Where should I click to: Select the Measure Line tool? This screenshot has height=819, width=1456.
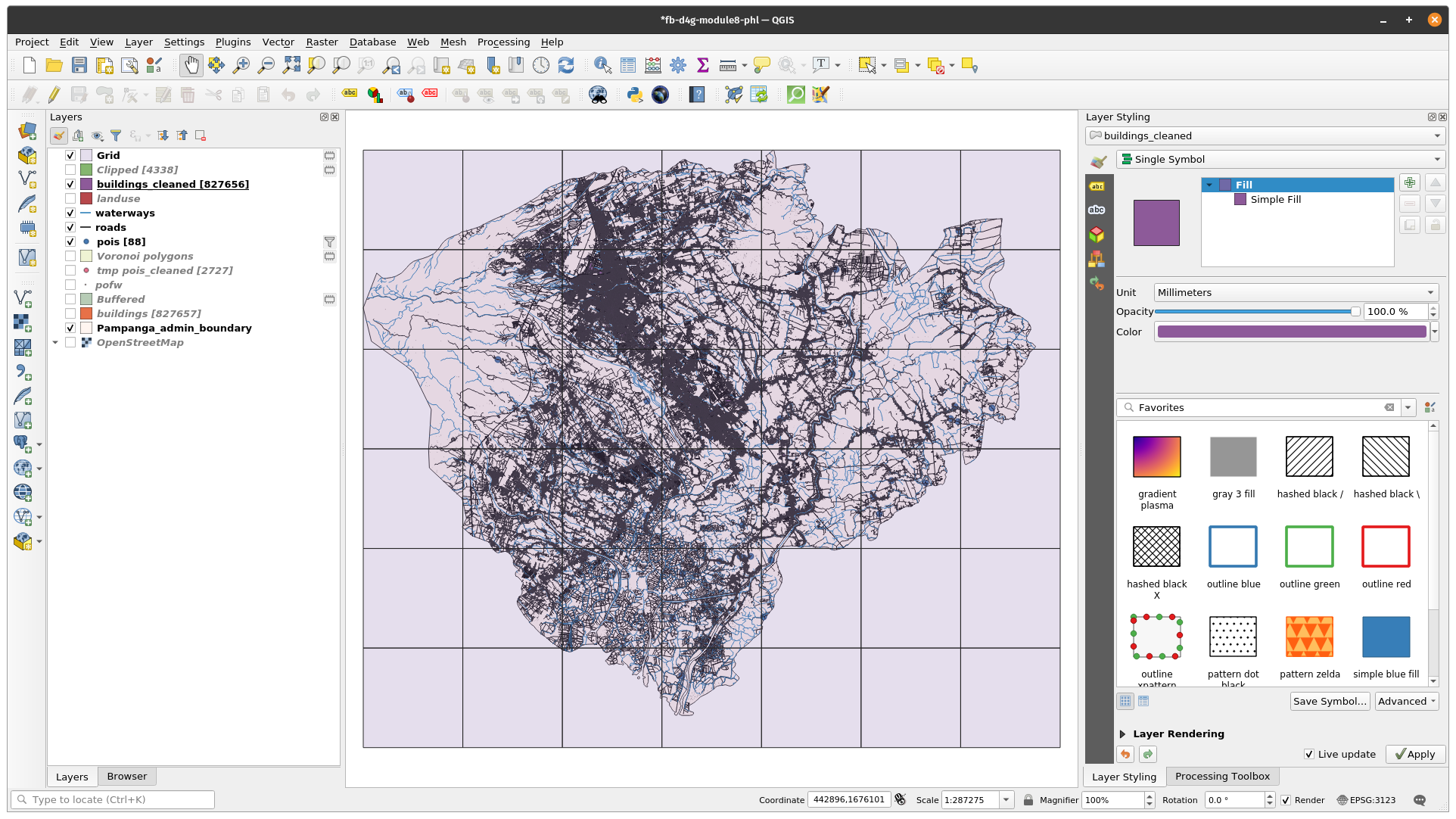pyautogui.click(x=727, y=65)
